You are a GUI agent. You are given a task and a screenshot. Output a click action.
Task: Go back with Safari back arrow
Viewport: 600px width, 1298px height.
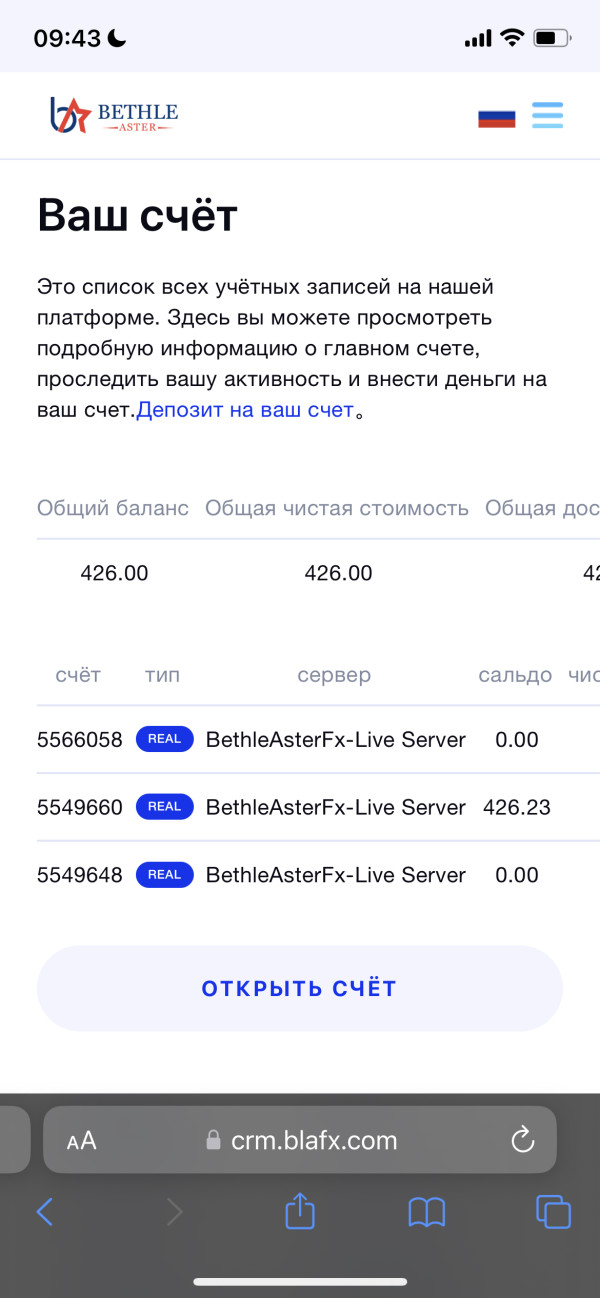pos(45,1212)
